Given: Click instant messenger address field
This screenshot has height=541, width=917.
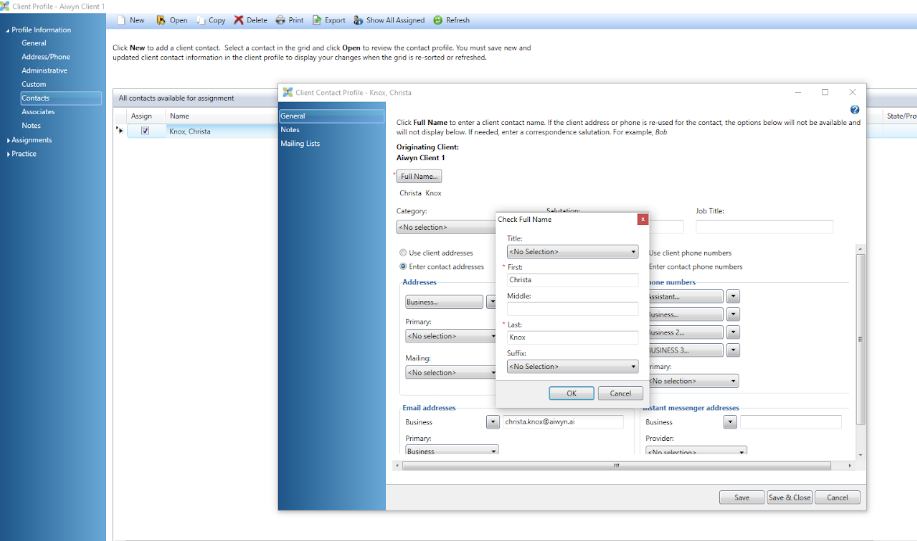Looking at the screenshot, I should [x=791, y=422].
